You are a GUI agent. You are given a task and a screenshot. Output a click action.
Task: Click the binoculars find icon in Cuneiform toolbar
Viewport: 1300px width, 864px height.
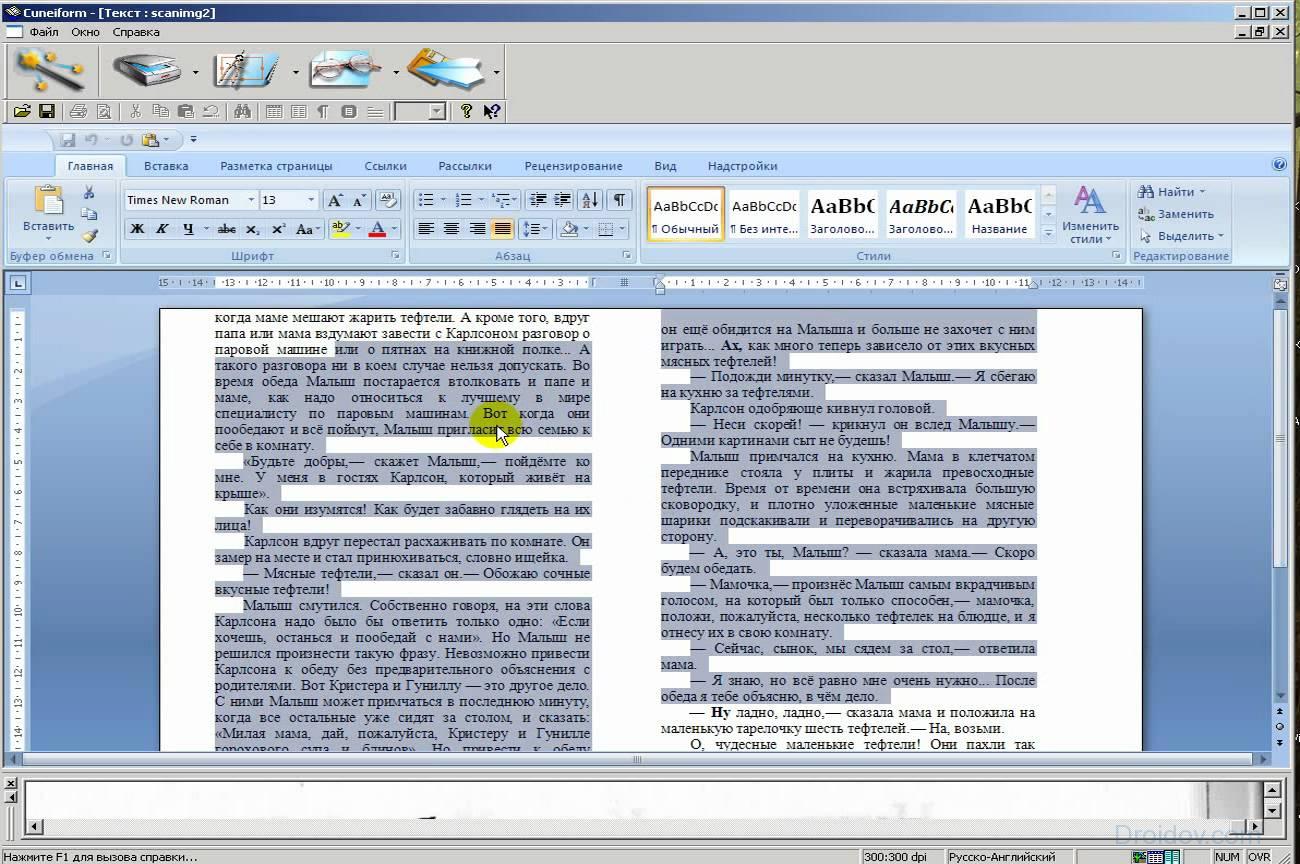[241, 112]
